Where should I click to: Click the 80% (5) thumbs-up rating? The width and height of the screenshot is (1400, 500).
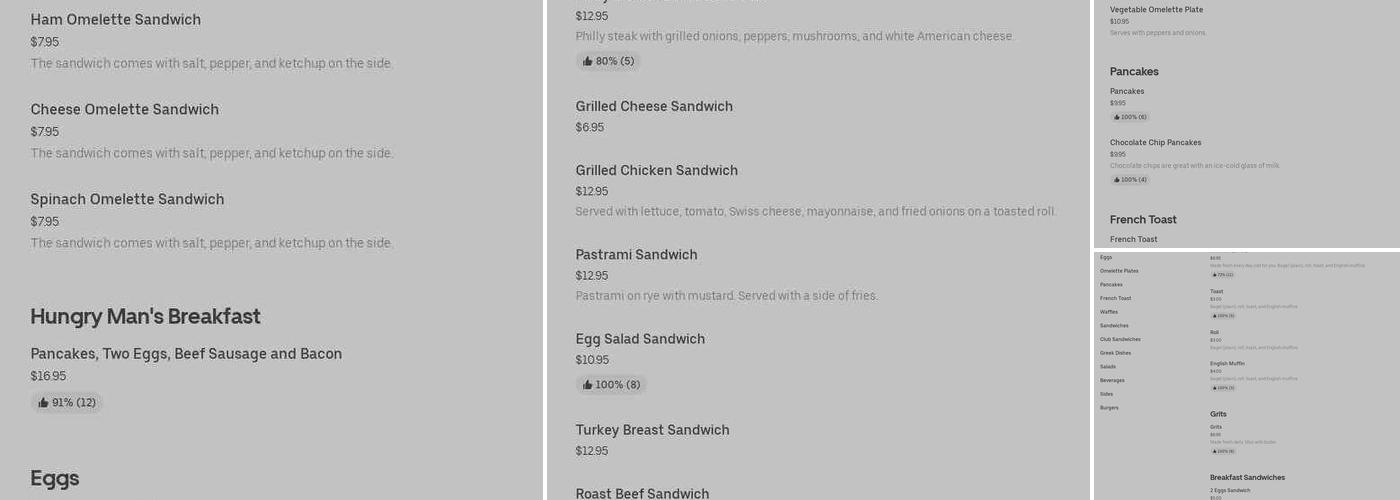608,61
